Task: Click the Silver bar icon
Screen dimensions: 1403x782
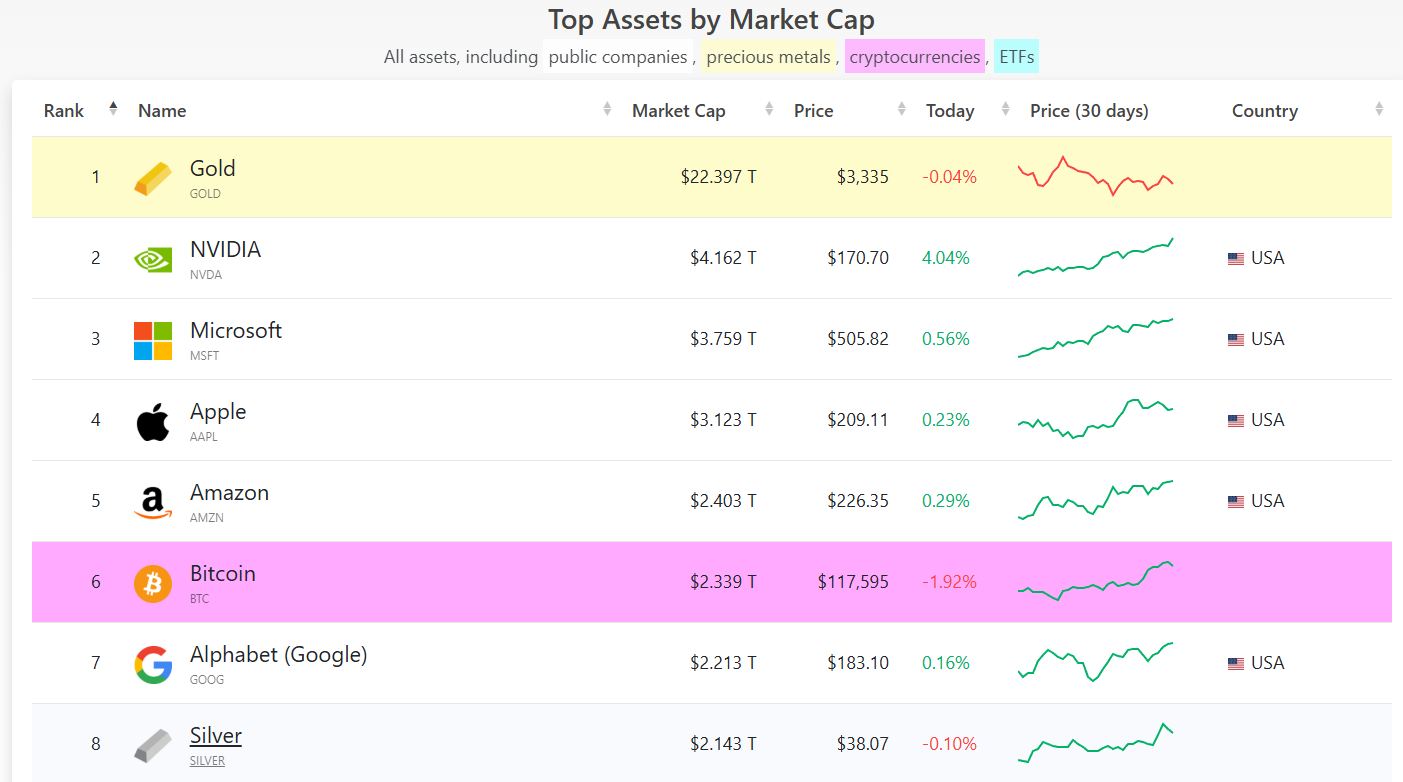Action: [x=153, y=745]
